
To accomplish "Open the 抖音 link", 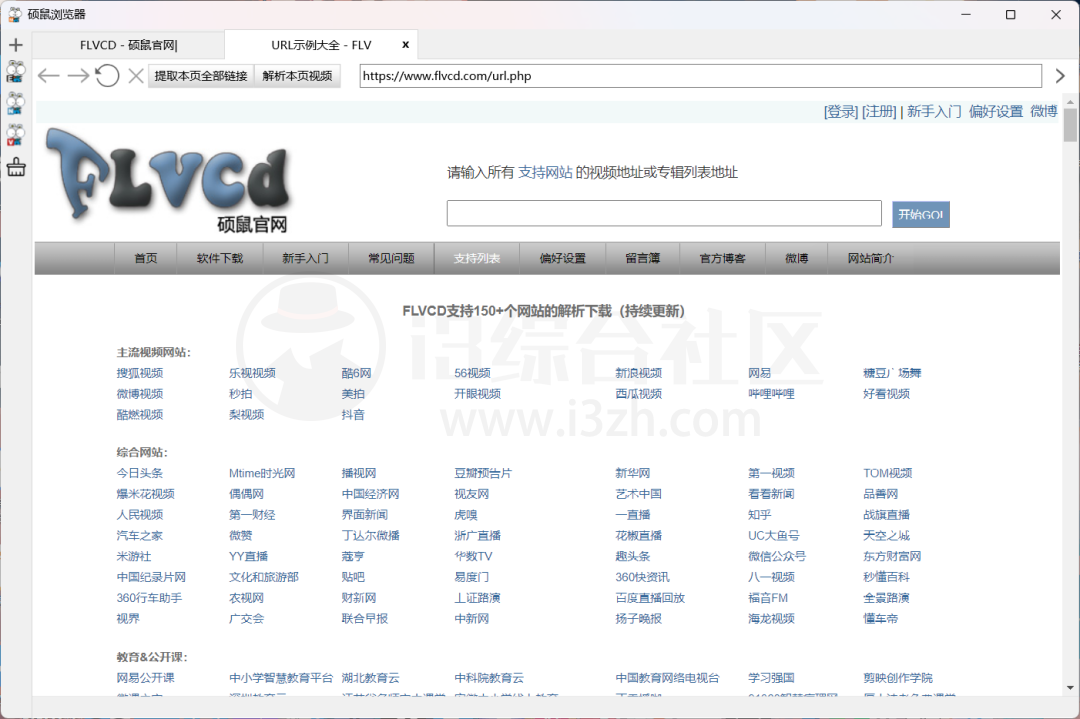I will coord(353,415).
